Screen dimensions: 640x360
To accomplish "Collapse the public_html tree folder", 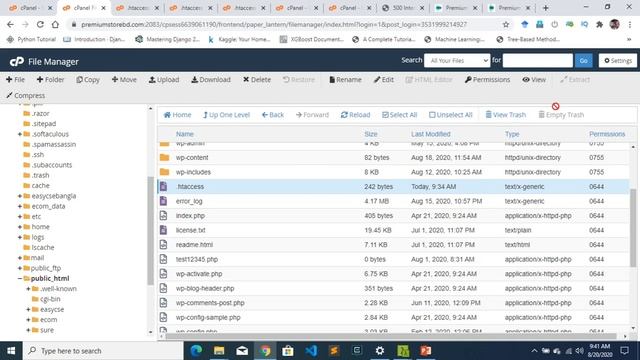I will point(20,278).
